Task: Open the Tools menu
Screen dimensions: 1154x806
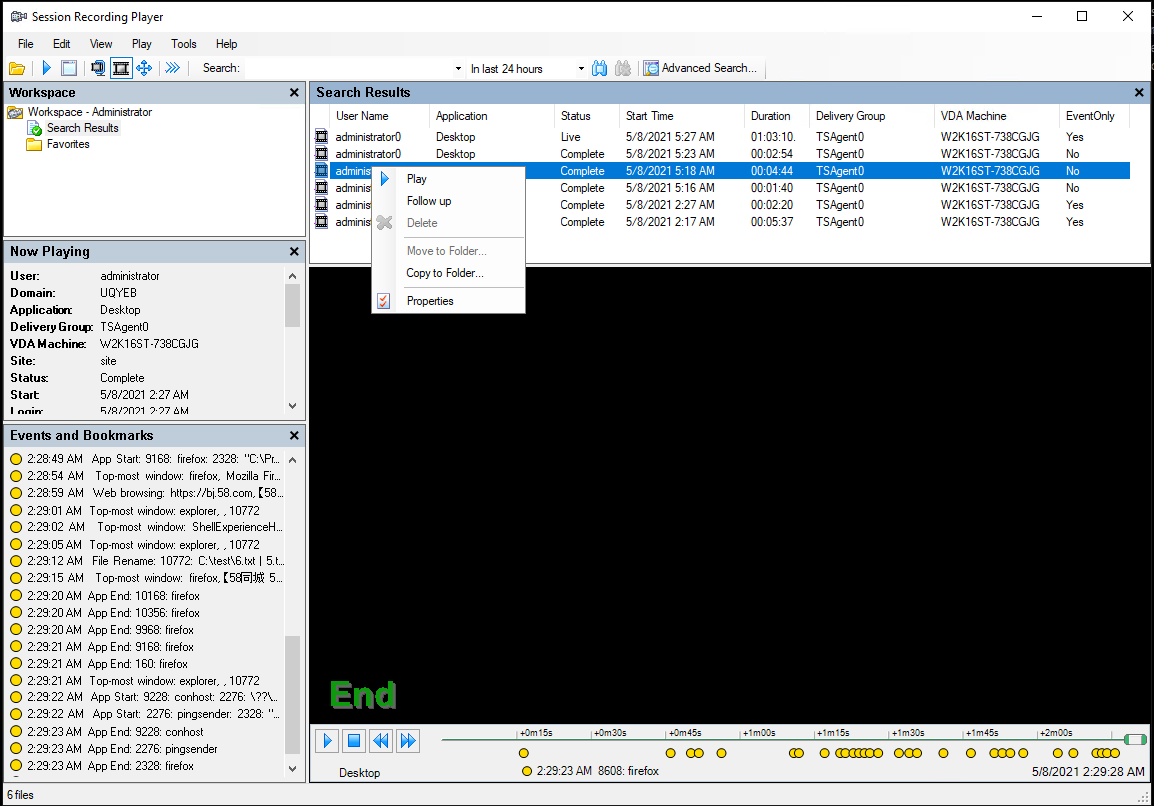Action: click(184, 44)
